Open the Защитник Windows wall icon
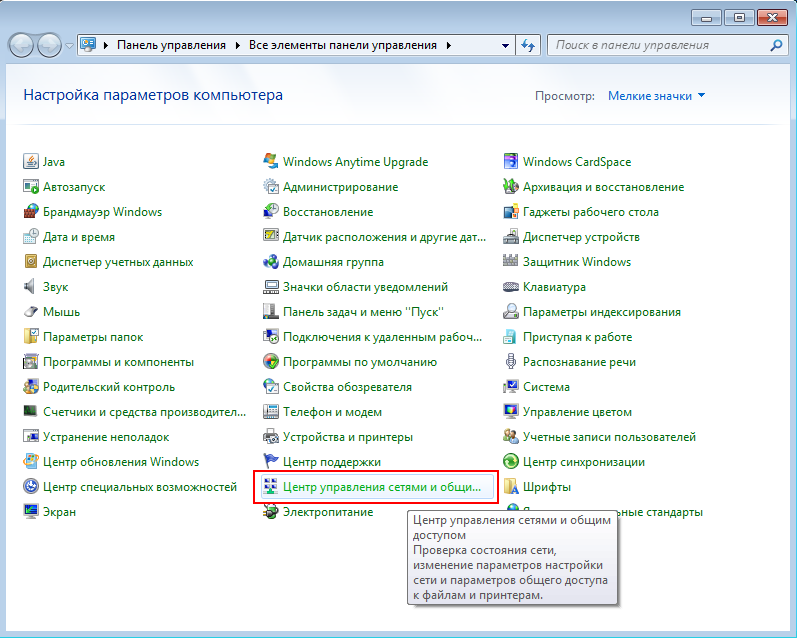Viewport: 797px width, 638px height. [510, 261]
